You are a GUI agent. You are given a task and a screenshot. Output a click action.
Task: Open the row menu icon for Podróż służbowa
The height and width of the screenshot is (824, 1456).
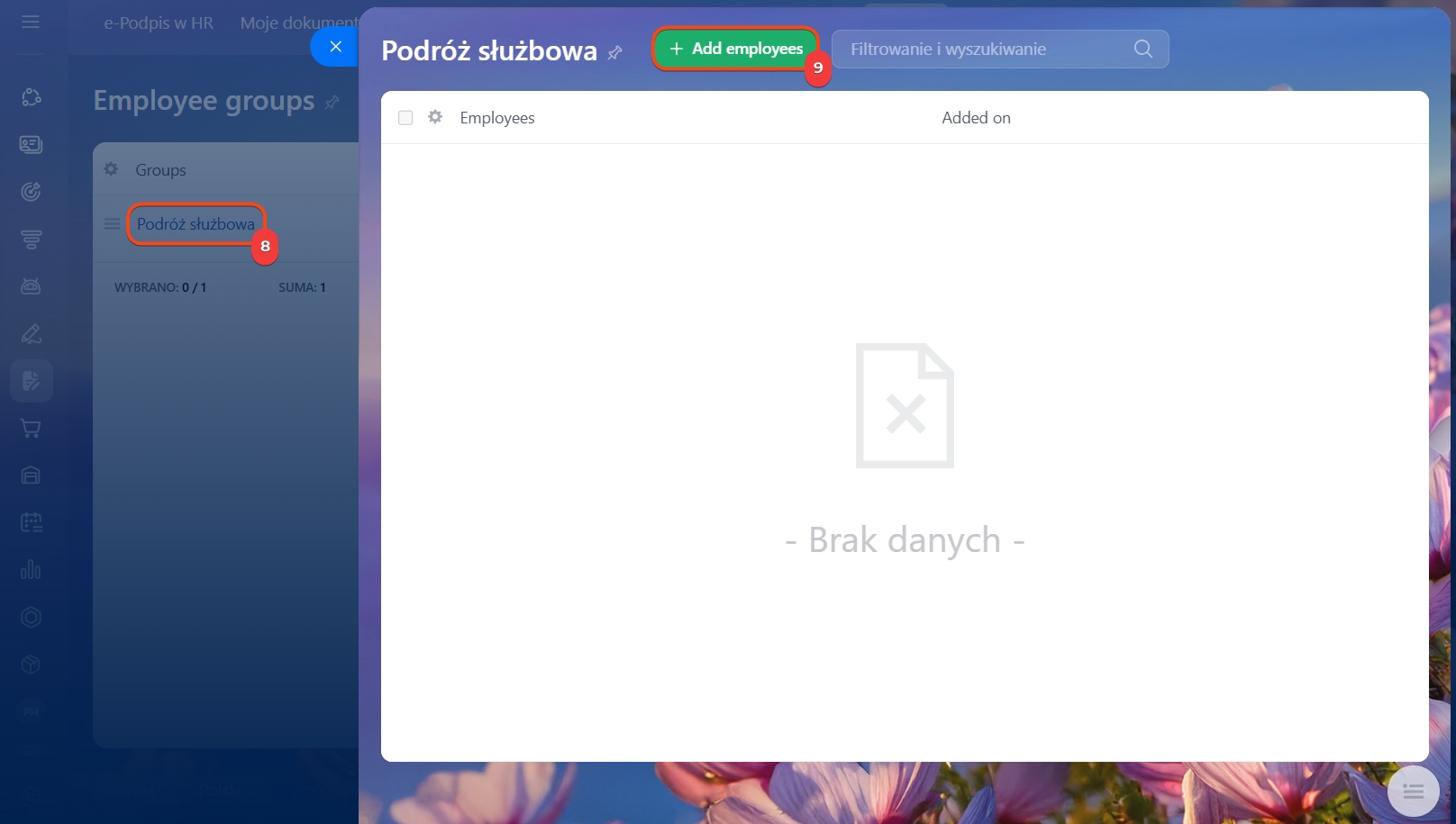(112, 224)
